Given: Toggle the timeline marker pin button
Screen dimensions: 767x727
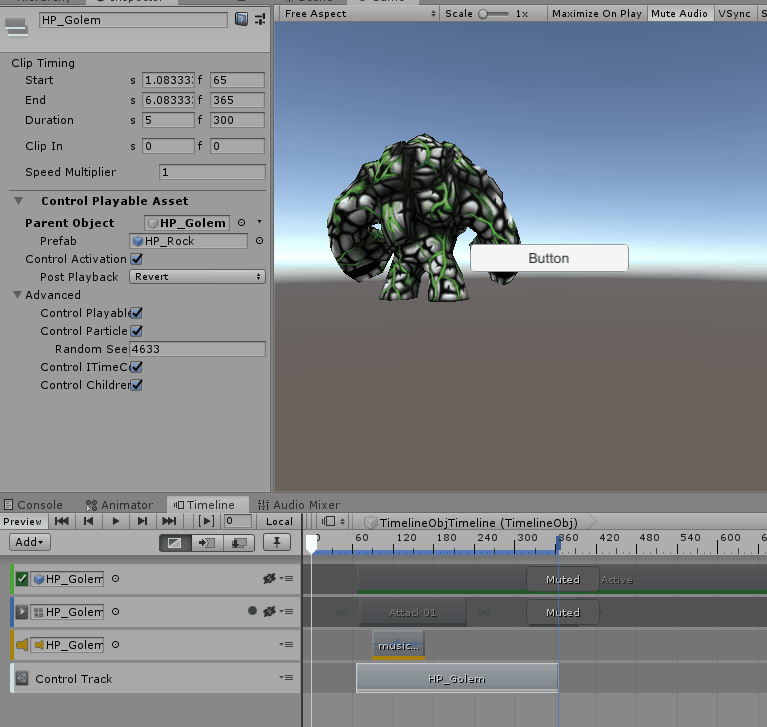Looking at the screenshot, I should (277, 542).
